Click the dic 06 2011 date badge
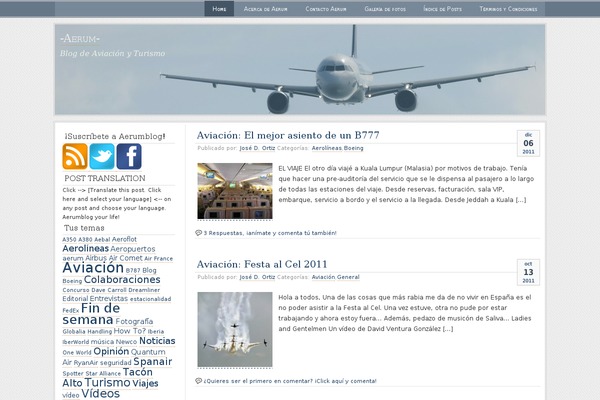 (x=528, y=143)
